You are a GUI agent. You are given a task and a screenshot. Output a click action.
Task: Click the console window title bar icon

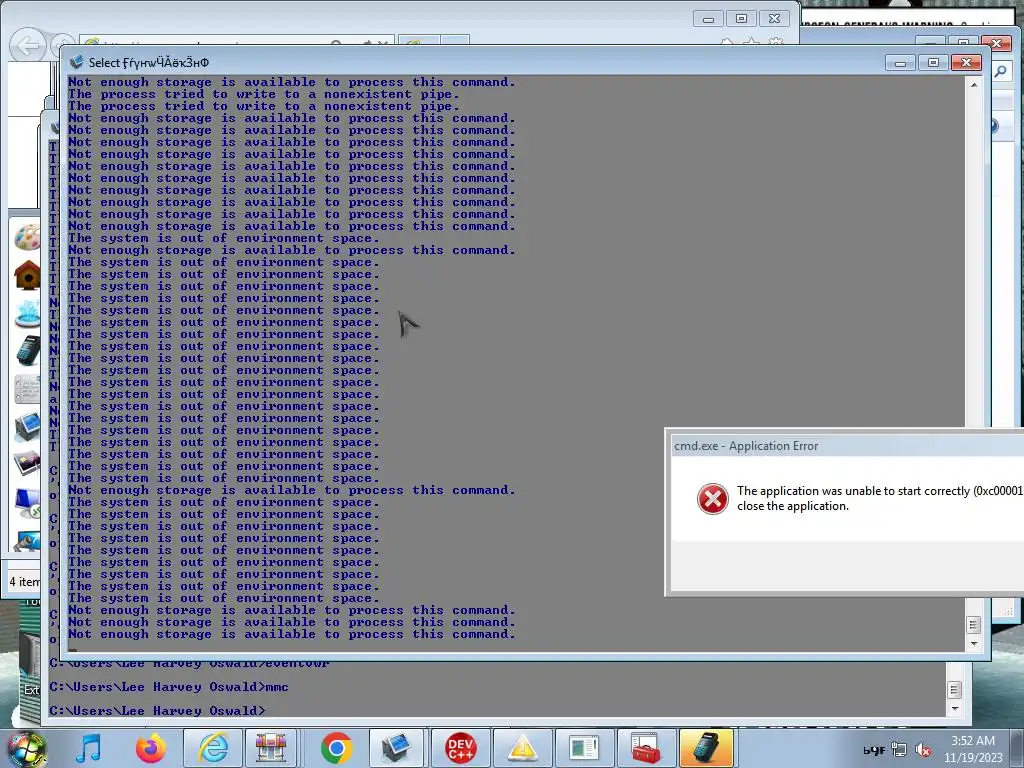(x=76, y=62)
